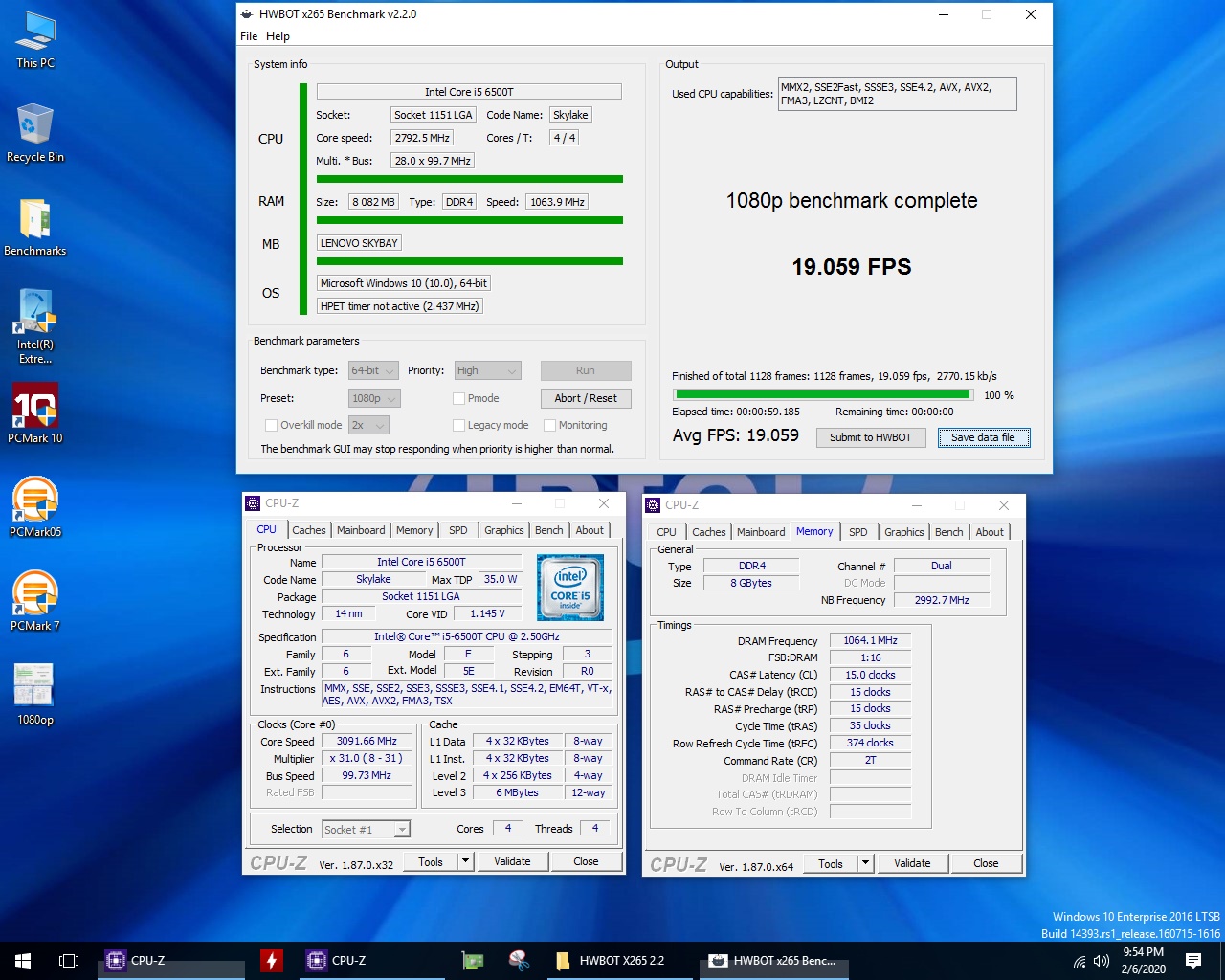Screen dimensions: 1225x980
Task: Open the This PC desktop icon
Action: [x=35, y=40]
